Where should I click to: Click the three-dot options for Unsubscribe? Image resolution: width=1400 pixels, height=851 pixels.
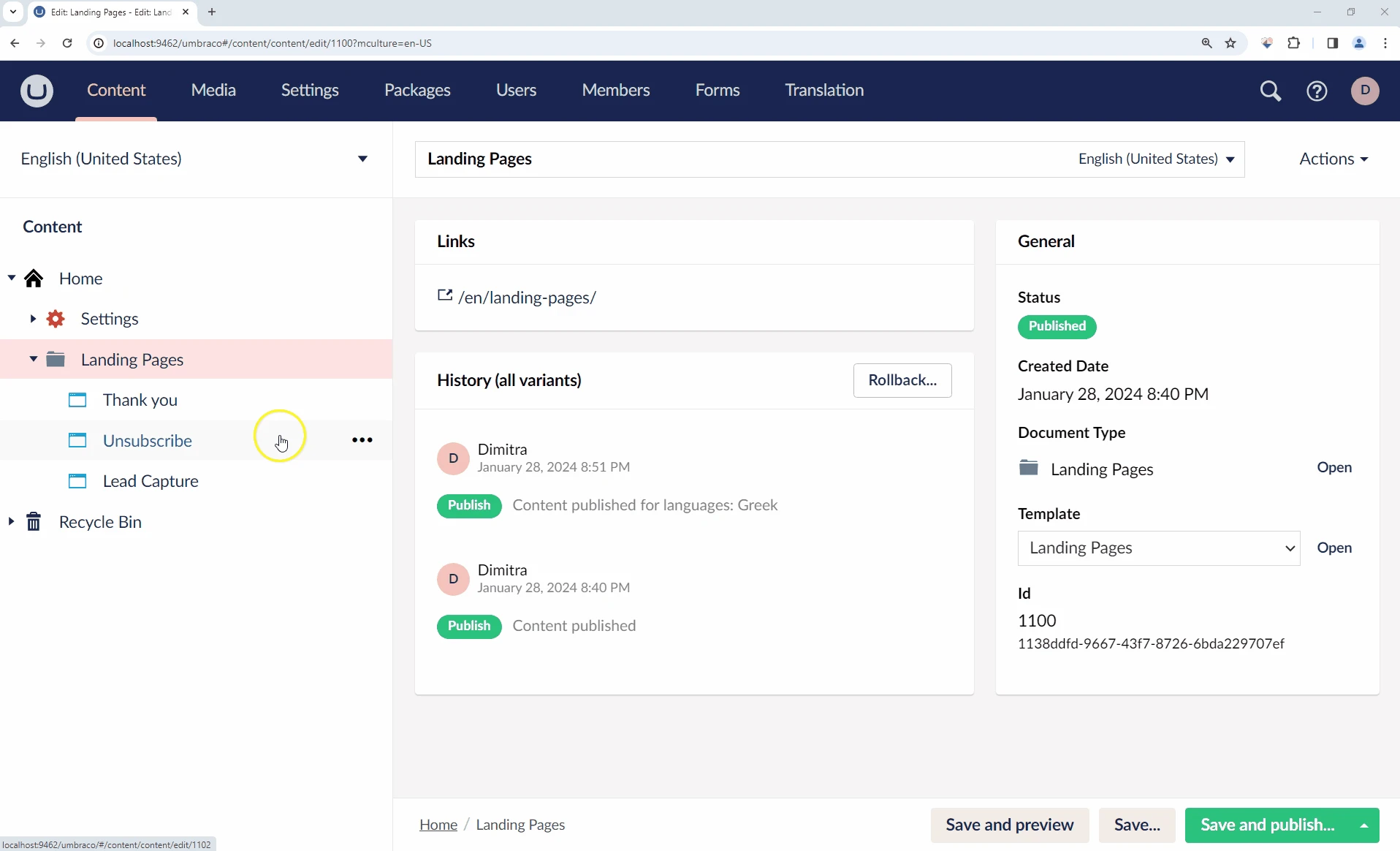click(x=362, y=440)
